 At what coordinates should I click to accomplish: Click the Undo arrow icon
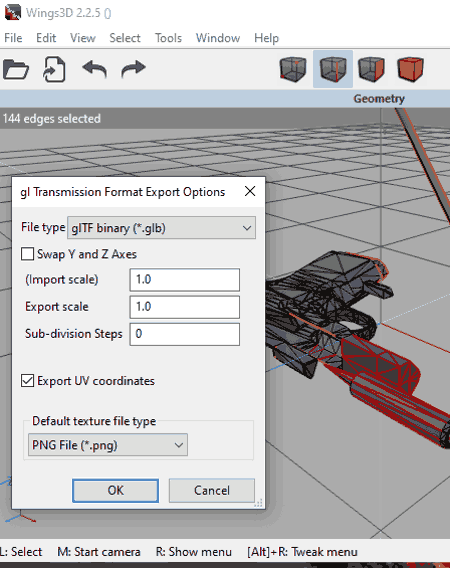95,69
